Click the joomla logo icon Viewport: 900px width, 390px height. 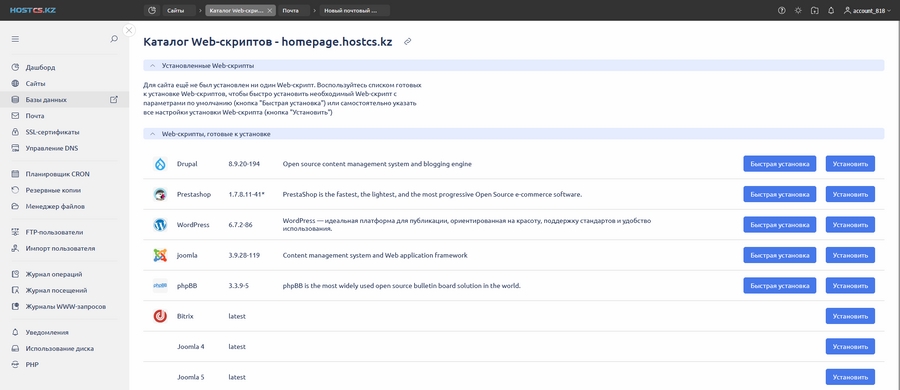pyautogui.click(x=160, y=255)
